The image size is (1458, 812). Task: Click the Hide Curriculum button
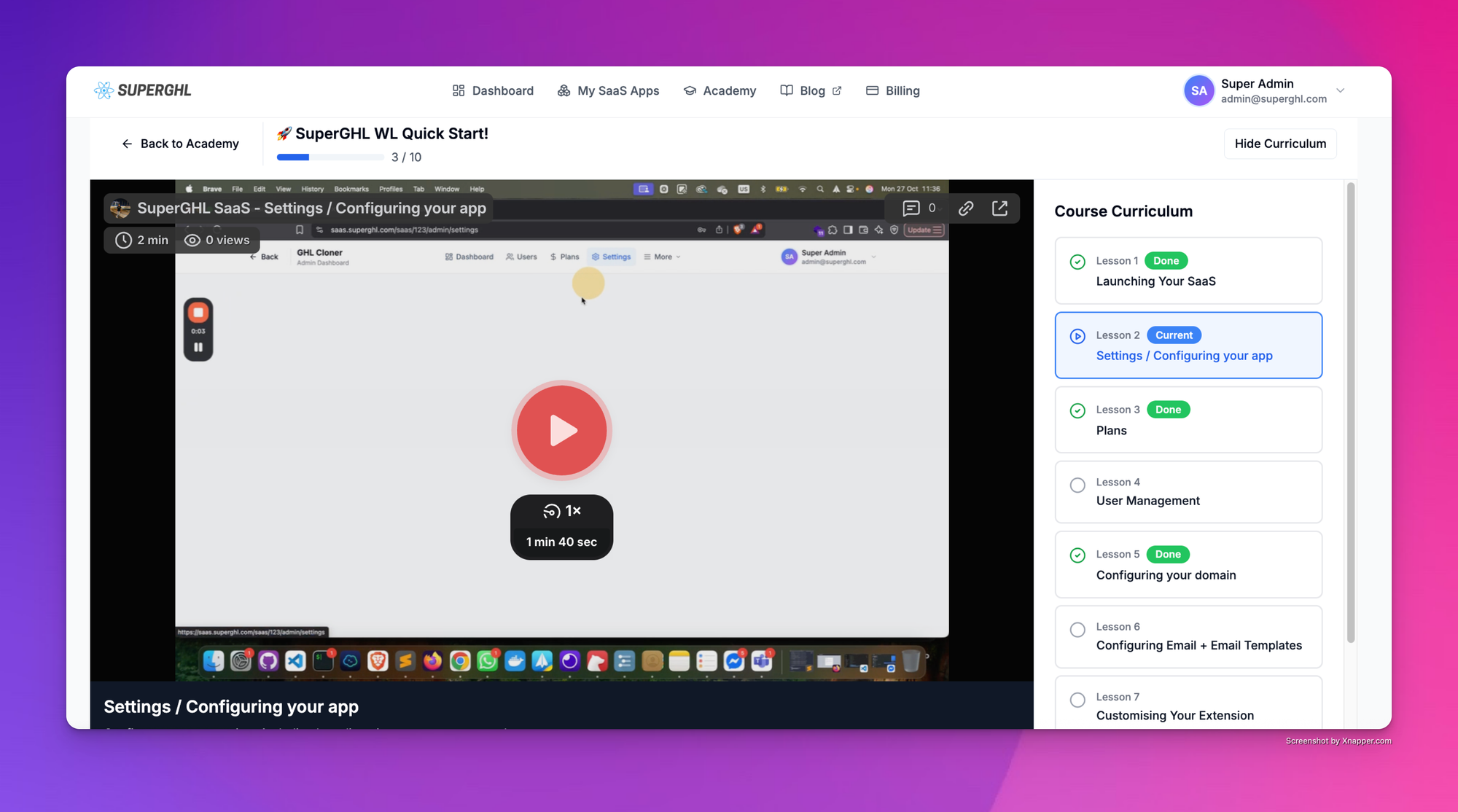point(1280,144)
